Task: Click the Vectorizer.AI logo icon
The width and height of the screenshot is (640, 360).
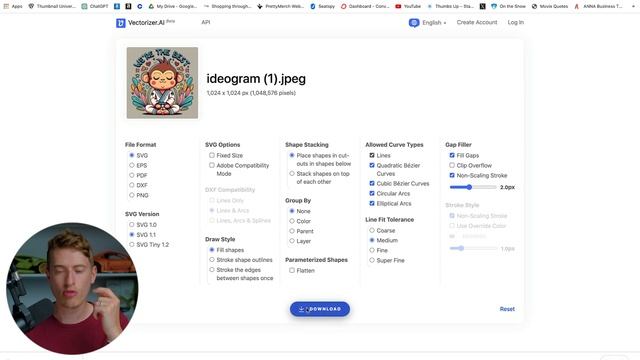Action: pos(120,23)
